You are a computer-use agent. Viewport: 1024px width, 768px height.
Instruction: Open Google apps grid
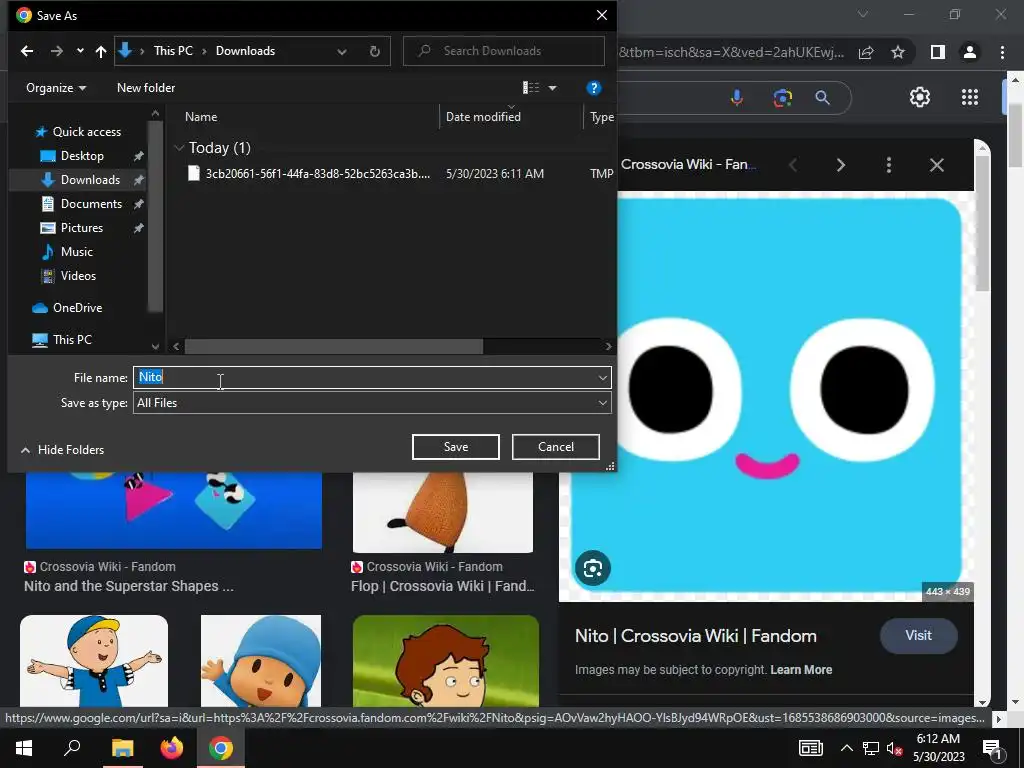[x=969, y=97]
